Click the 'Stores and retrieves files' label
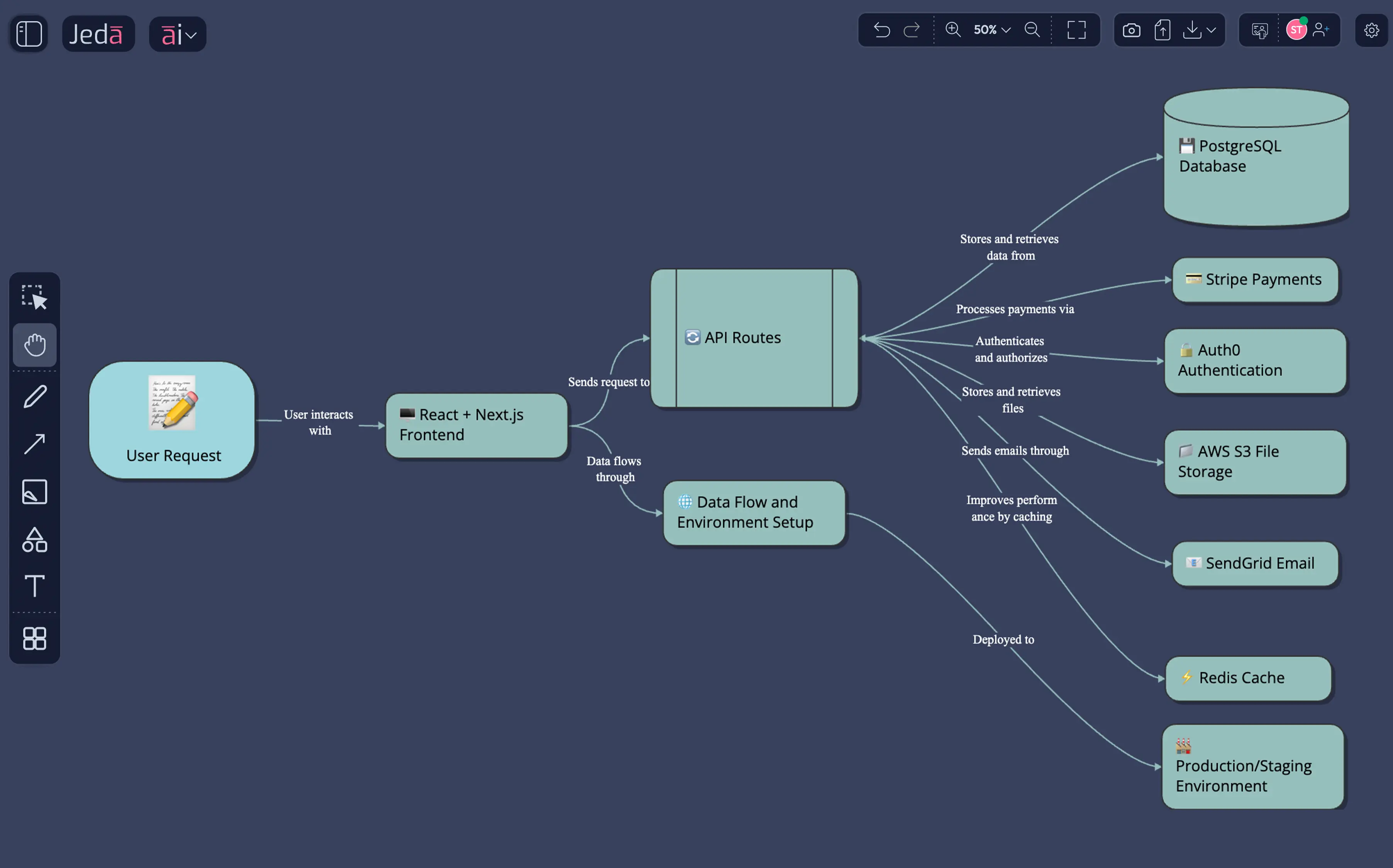Viewport: 1393px width, 868px height. coord(1011,400)
